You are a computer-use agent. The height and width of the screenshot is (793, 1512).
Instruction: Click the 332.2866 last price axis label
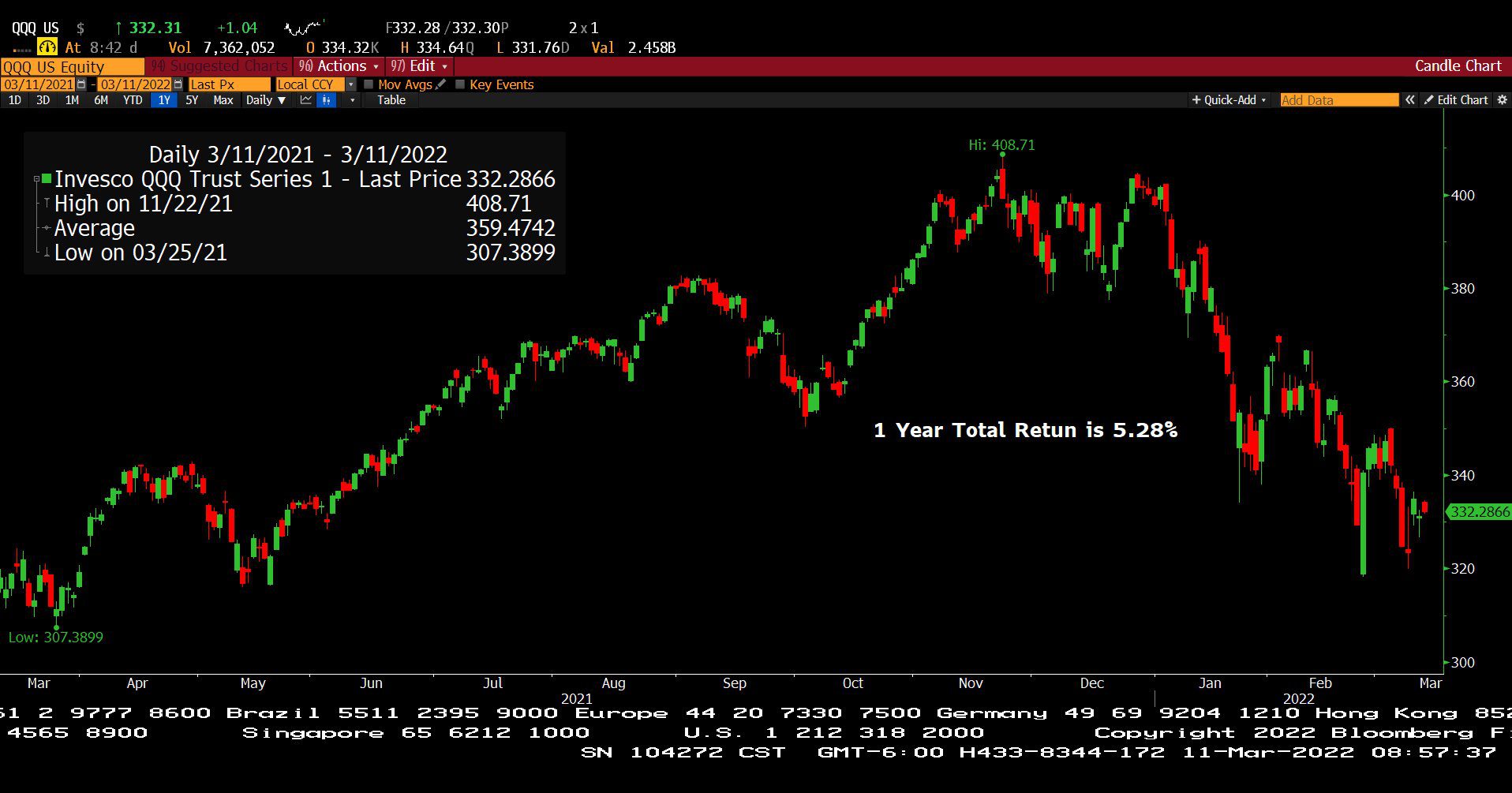[1480, 512]
